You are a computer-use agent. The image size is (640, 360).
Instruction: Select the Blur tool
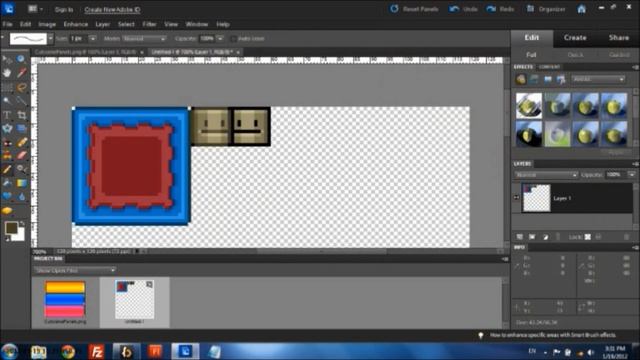(21, 197)
